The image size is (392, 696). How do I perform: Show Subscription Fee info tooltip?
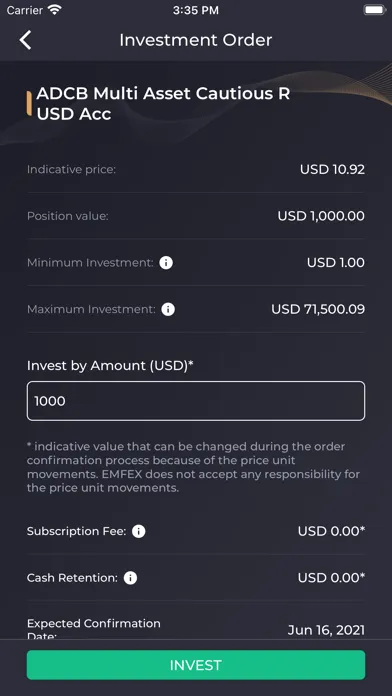click(x=139, y=531)
